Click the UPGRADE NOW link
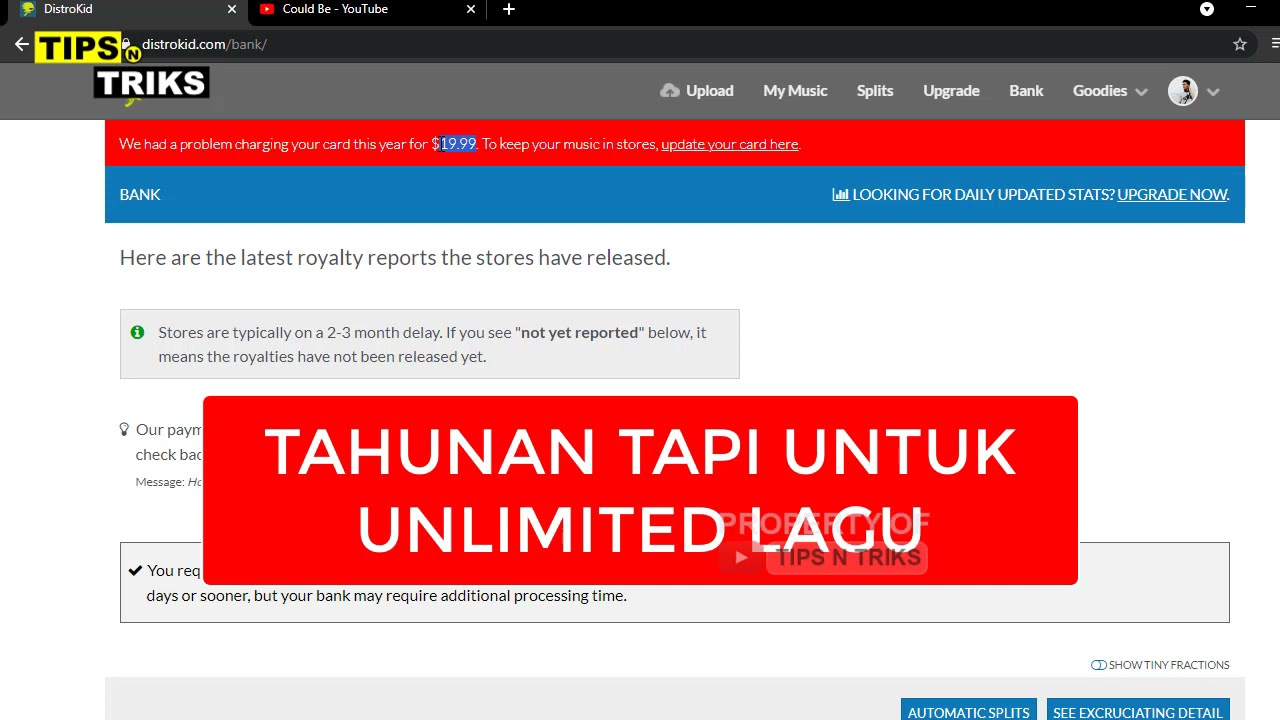This screenshot has width=1280, height=720. pos(1172,195)
